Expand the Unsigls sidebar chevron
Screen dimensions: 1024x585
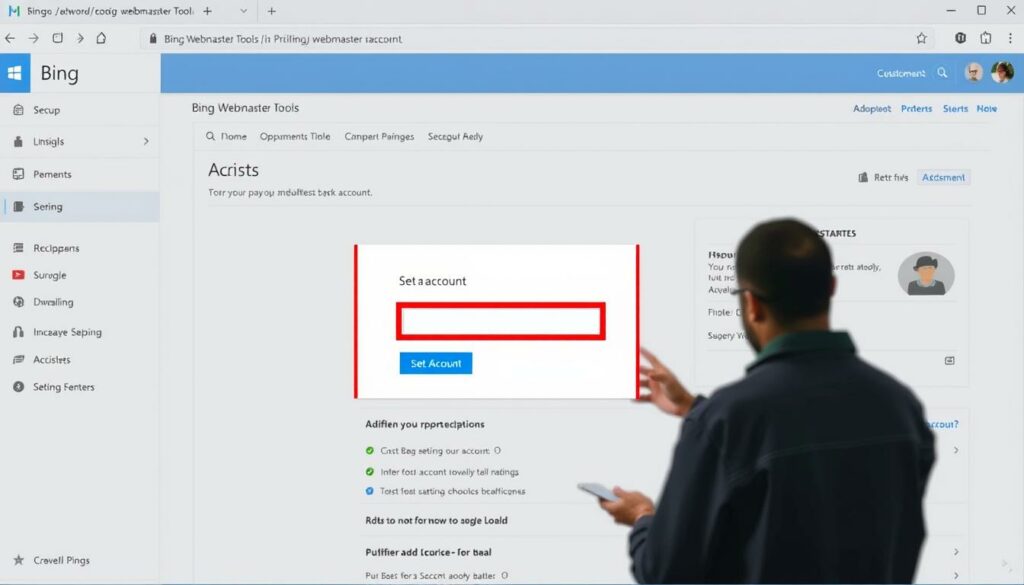146,141
